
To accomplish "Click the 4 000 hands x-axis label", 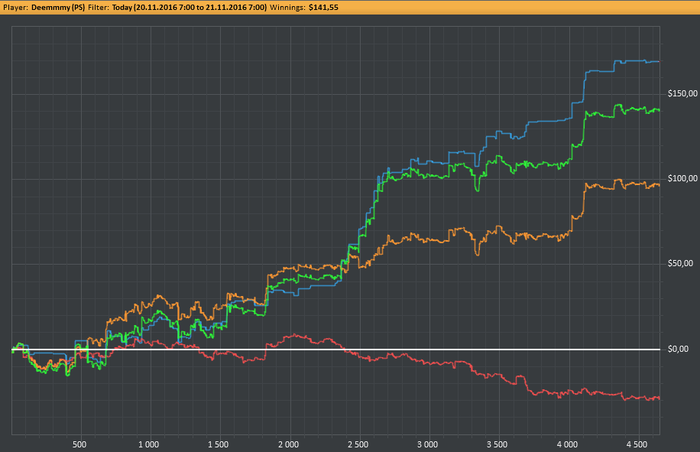I will (x=567, y=444).
